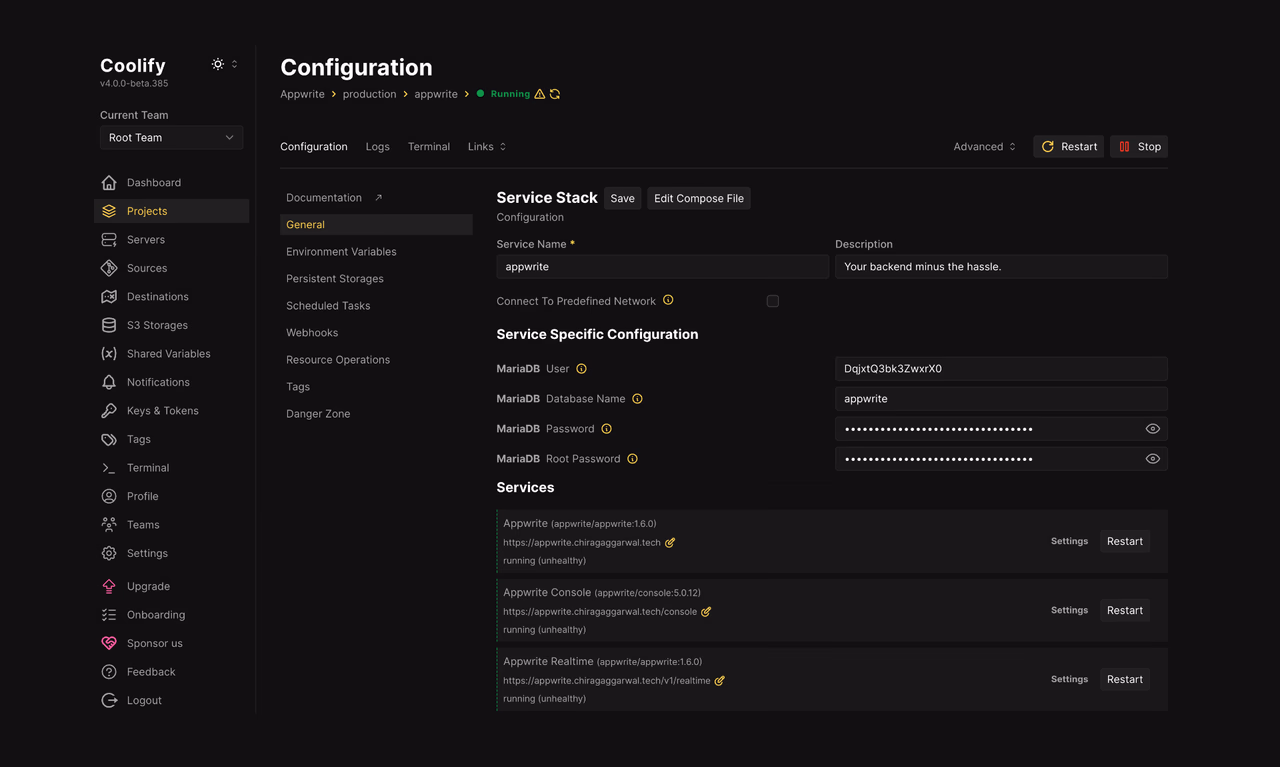The width and height of the screenshot is (1280, 767).
Task: Click the Teams people icon
Action: point(109,525)
